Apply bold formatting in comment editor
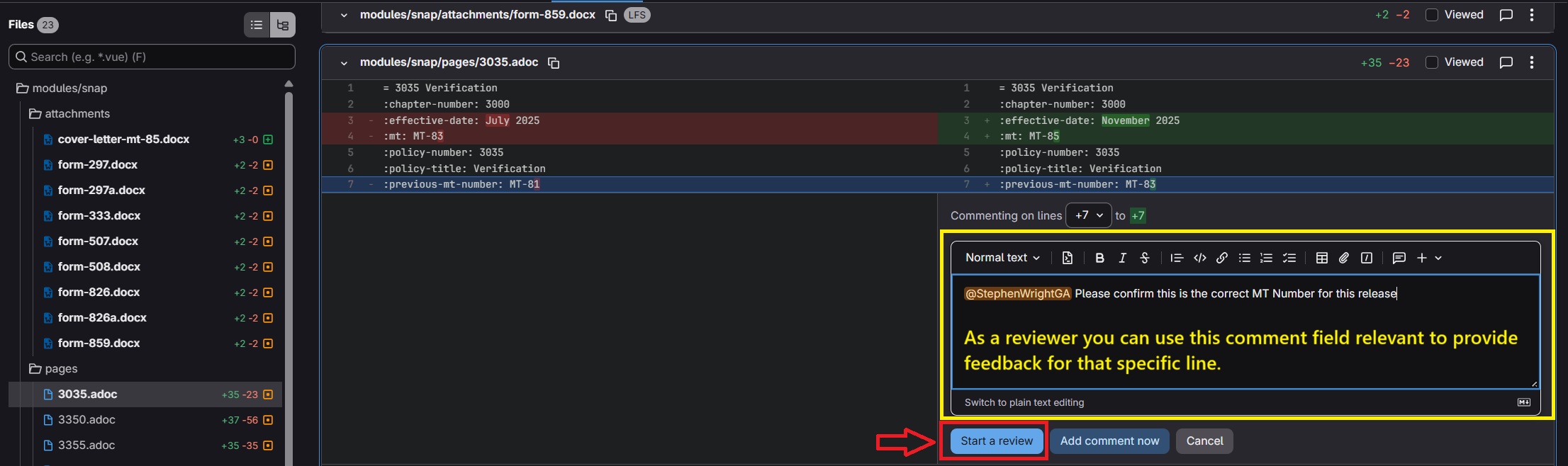The image size is (1568, 466). tap(1099, 258)
